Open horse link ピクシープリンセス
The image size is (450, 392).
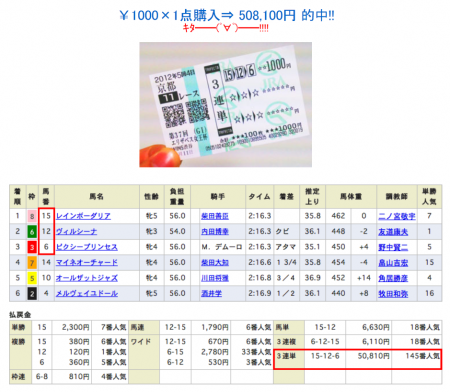coord(87,247)
